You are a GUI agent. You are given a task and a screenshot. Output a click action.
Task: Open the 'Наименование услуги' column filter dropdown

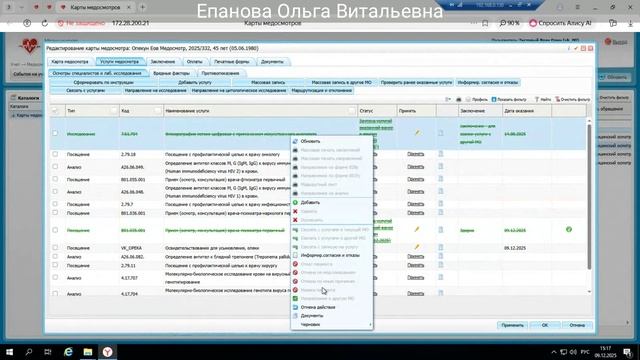351,111
